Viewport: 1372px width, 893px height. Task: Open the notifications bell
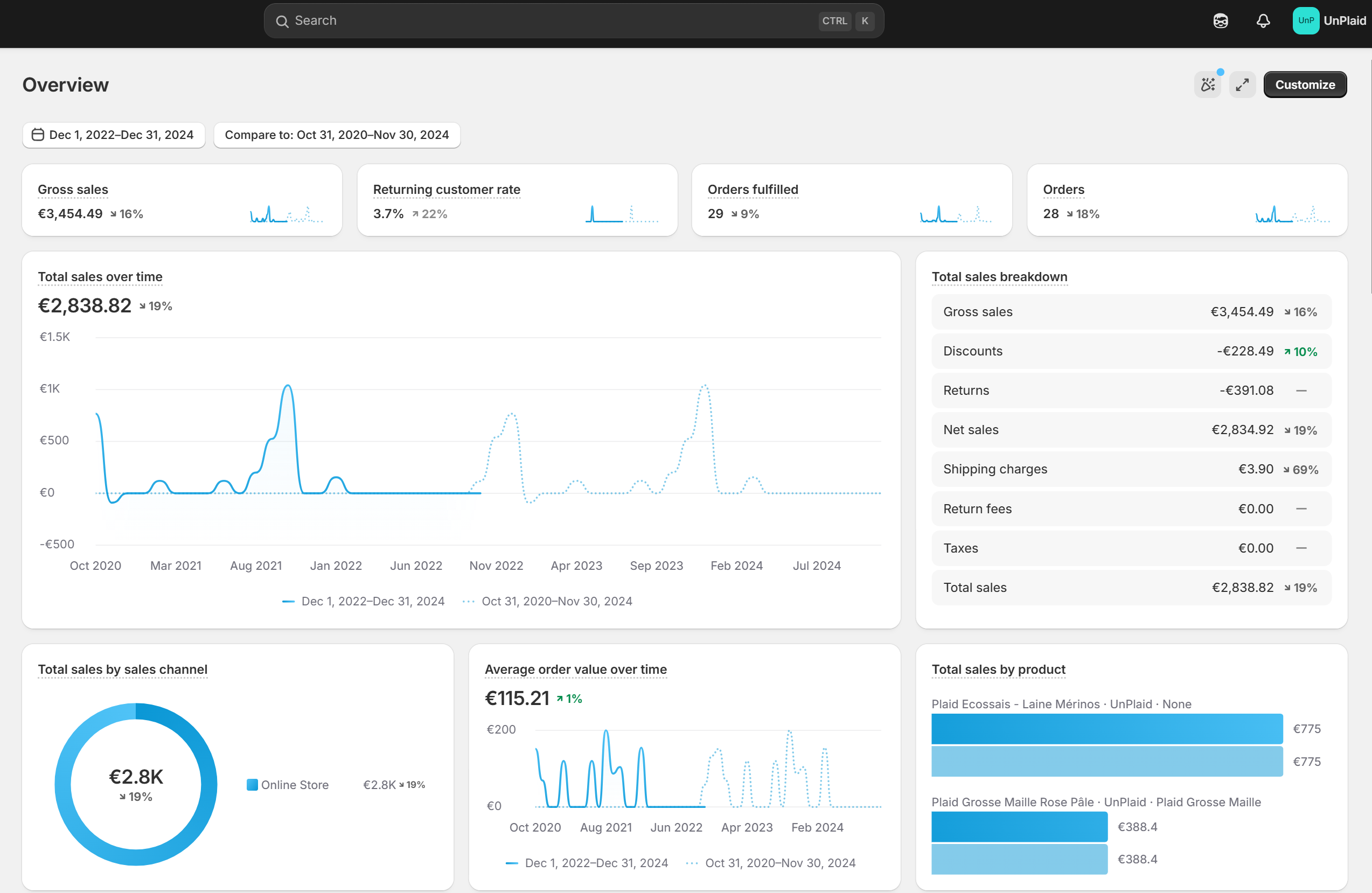click(1263, 21)
